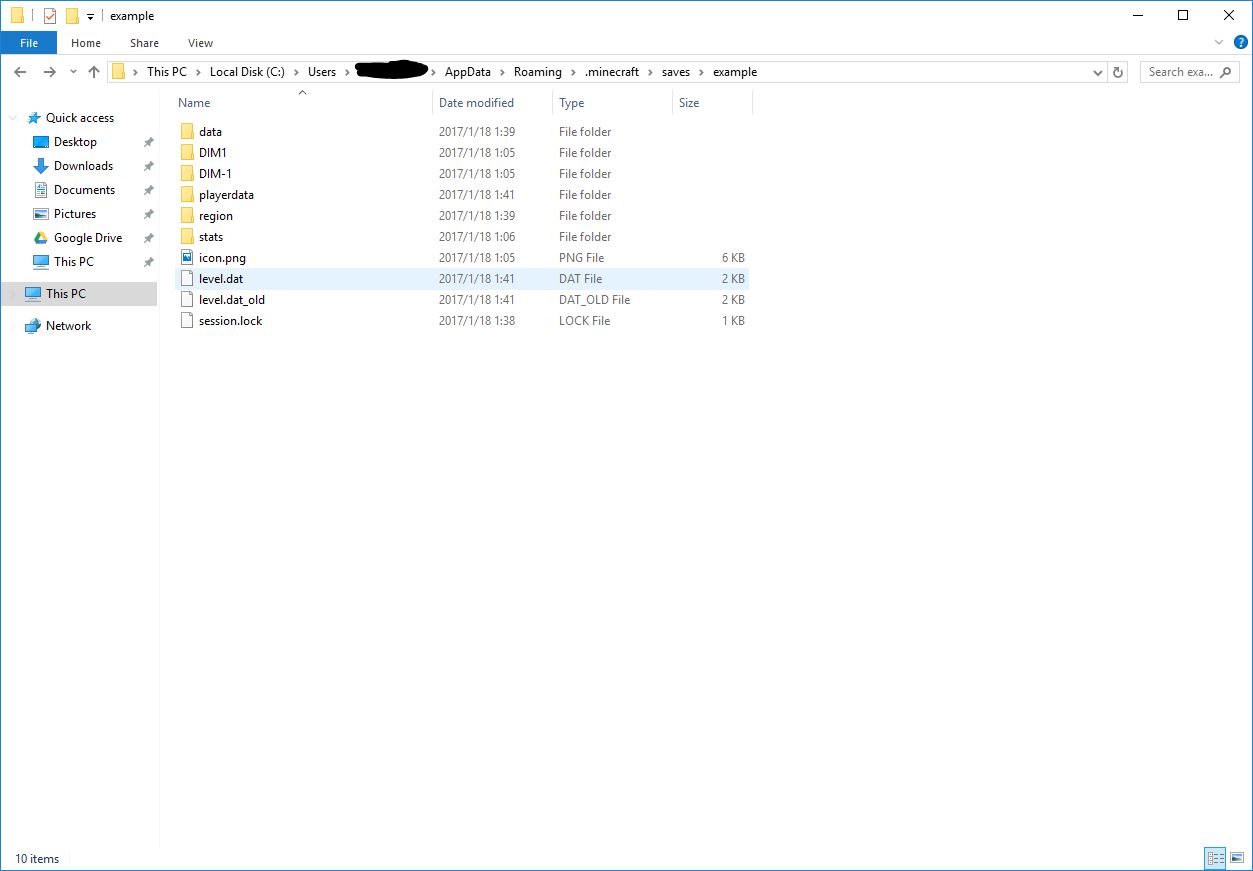Select the session.lock file icon

coord(187,321)
